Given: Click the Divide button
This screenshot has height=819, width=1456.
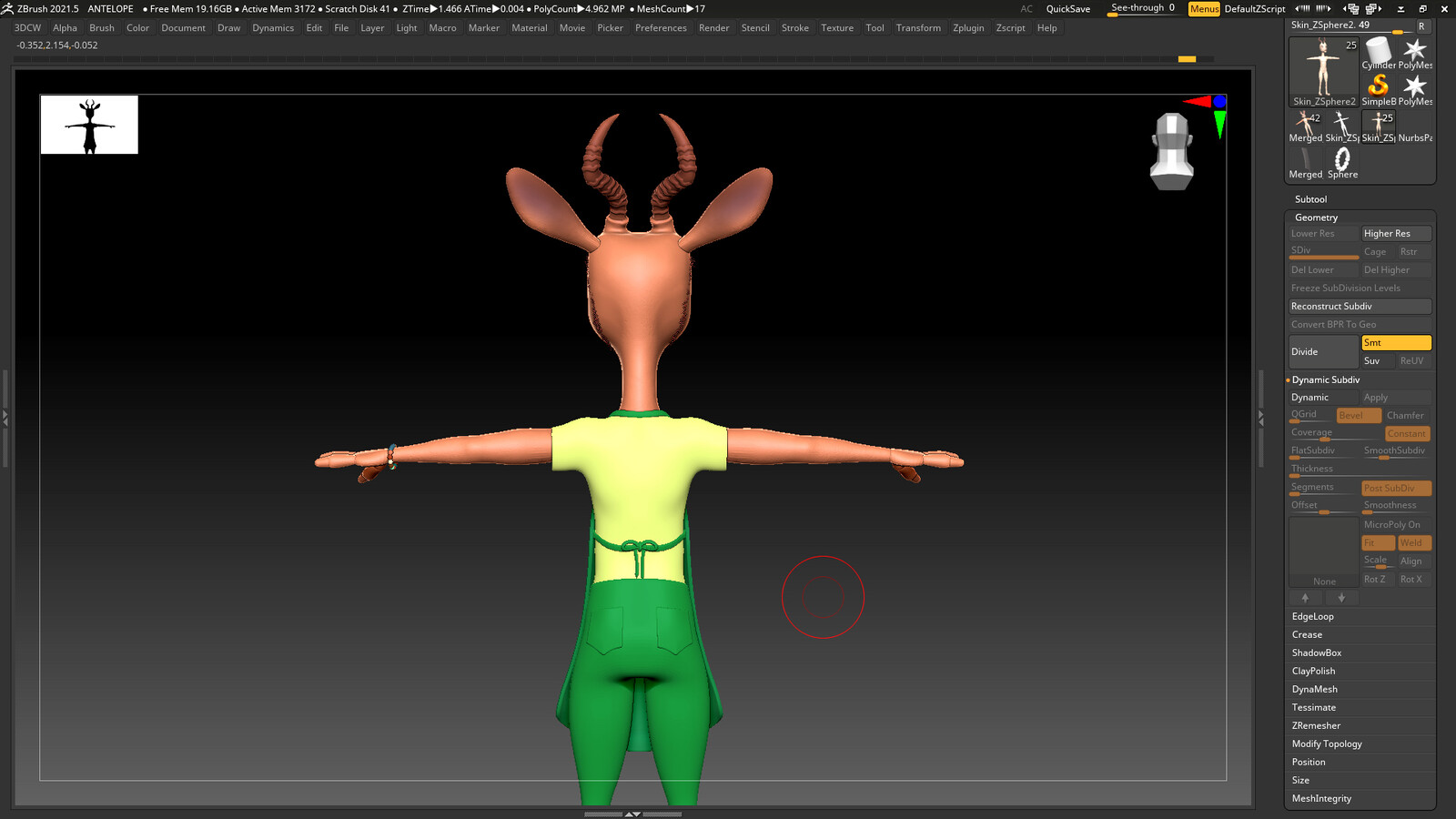Looking at the screenshot, I should 1323,352.
